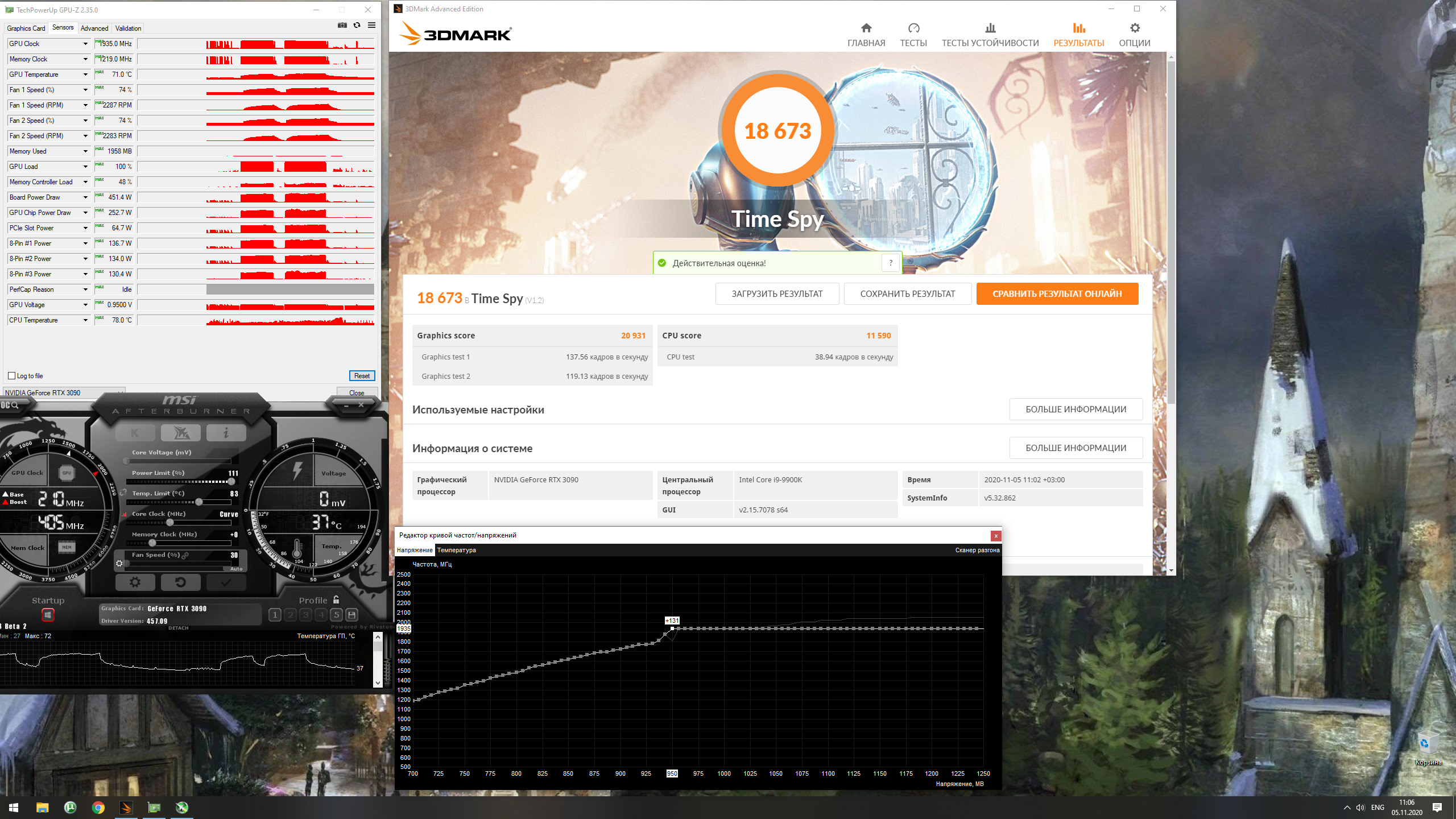This screenshot has height=819, width=1456.
Task: Click СРАВНИТЬ РЕЗУЛЬТАТ ОНЛАЙН button
Action: (x=1057, y=294)
